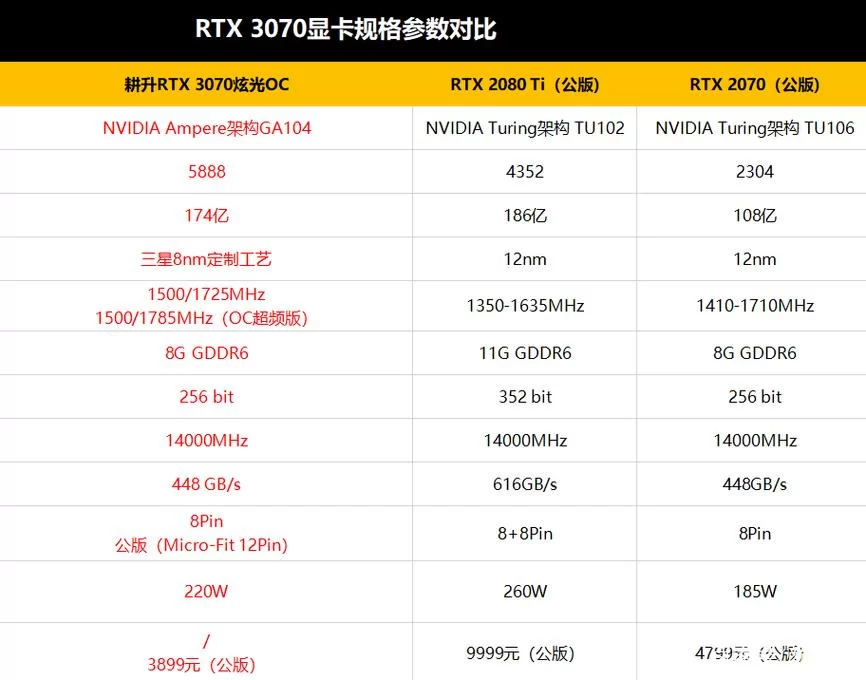Select the header "RTX 2080 Ti（公版）"

click(525, 85)
